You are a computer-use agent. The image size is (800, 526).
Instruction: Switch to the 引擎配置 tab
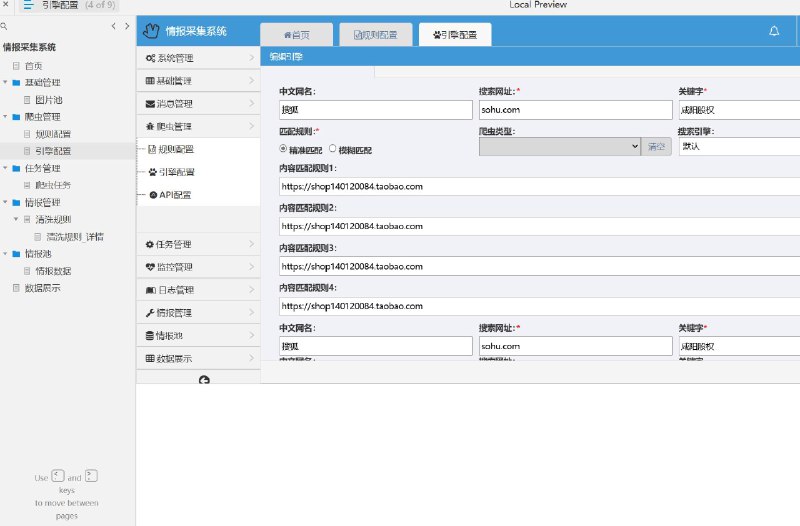tap(455, 35)
